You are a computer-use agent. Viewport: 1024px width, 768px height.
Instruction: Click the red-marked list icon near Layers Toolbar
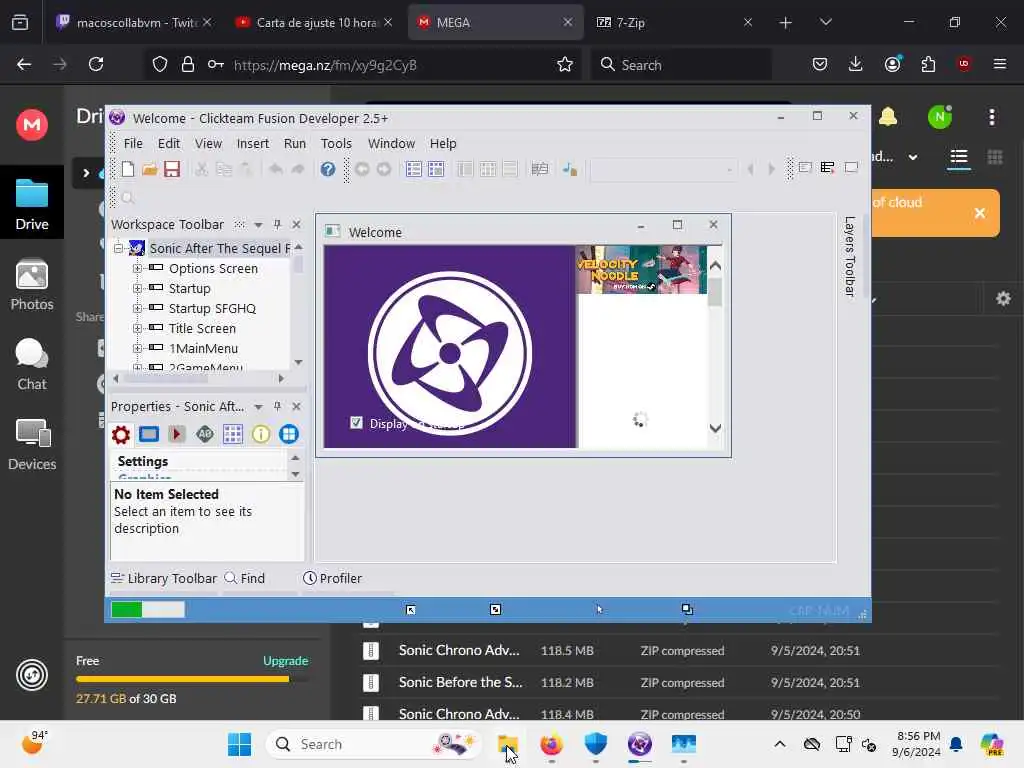click(827, 168)
